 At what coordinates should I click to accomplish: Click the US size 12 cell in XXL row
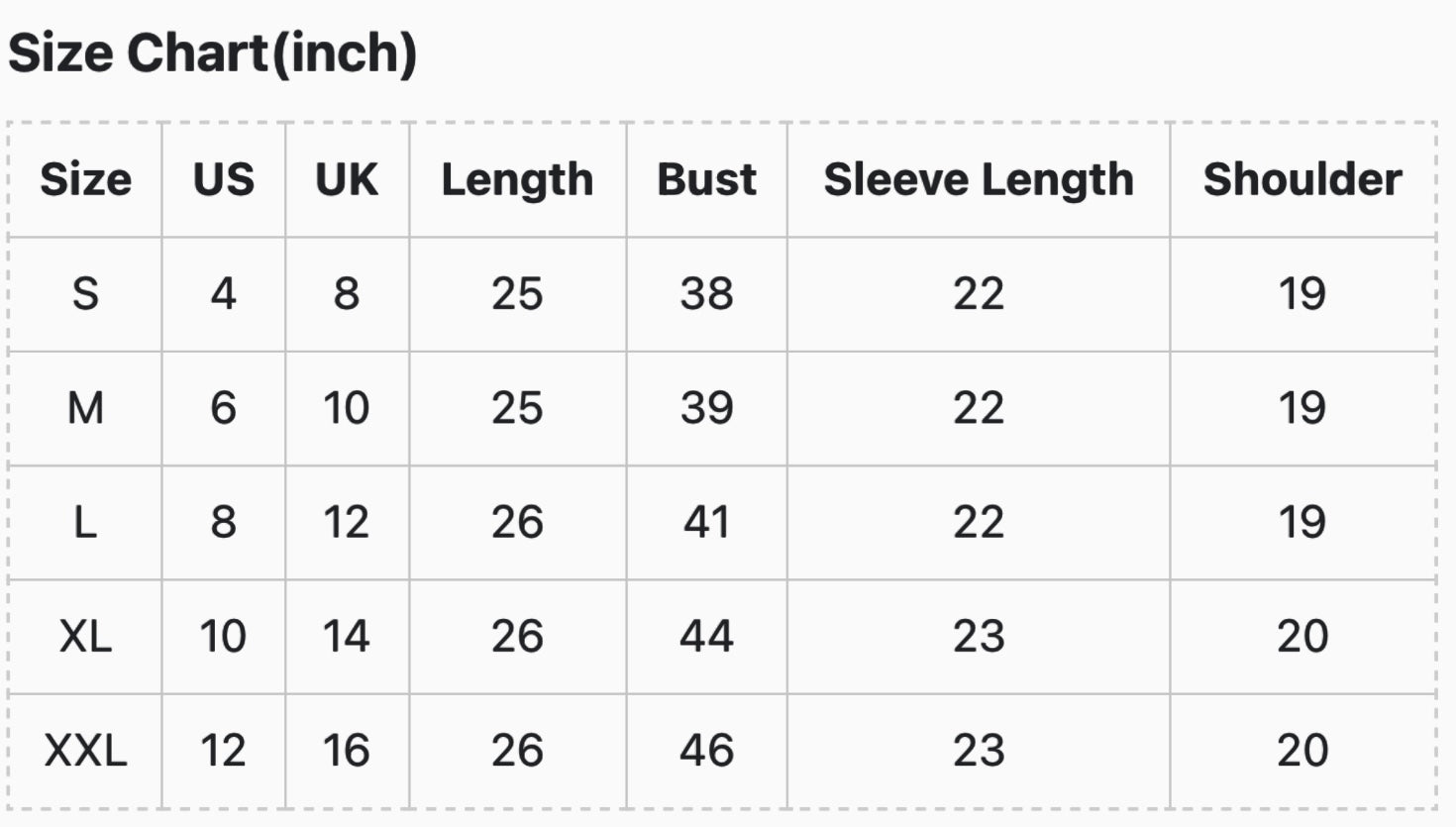224,751
